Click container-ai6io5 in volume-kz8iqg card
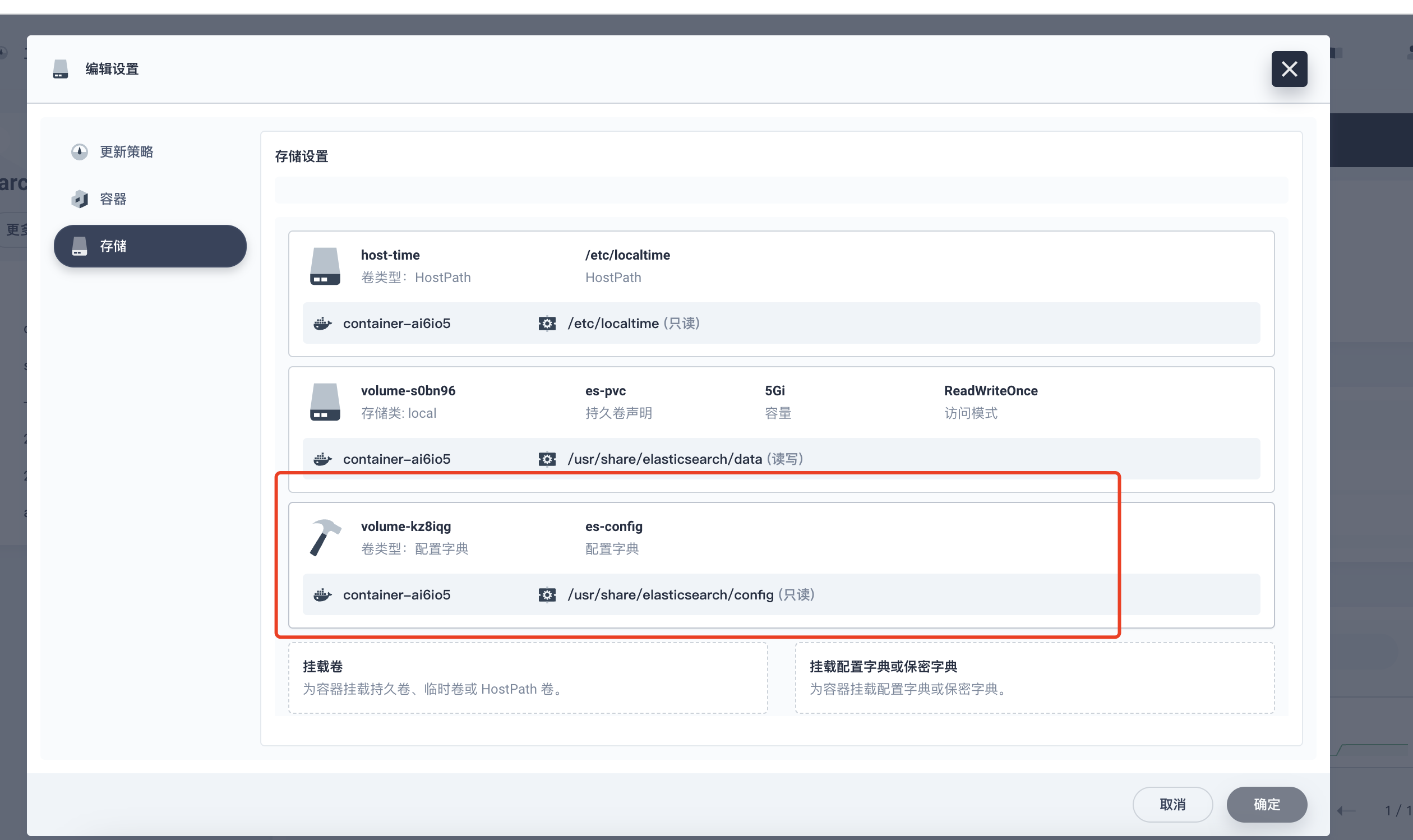The height and width of the screenshot is (840, 1413). pos(396,595)
